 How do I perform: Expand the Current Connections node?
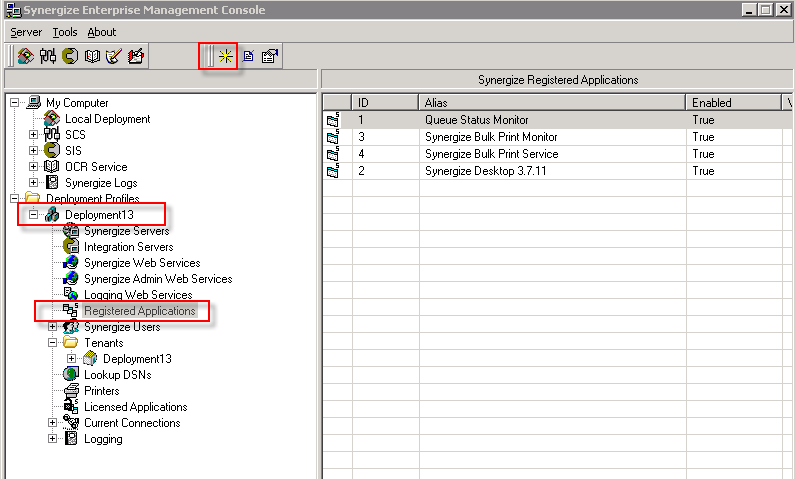(52, 422)
